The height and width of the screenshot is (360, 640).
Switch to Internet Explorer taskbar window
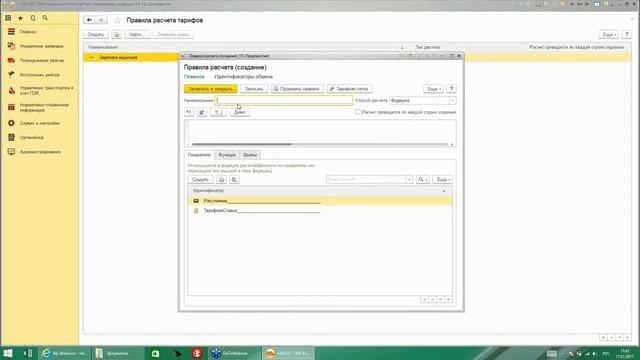click(64, 353)
